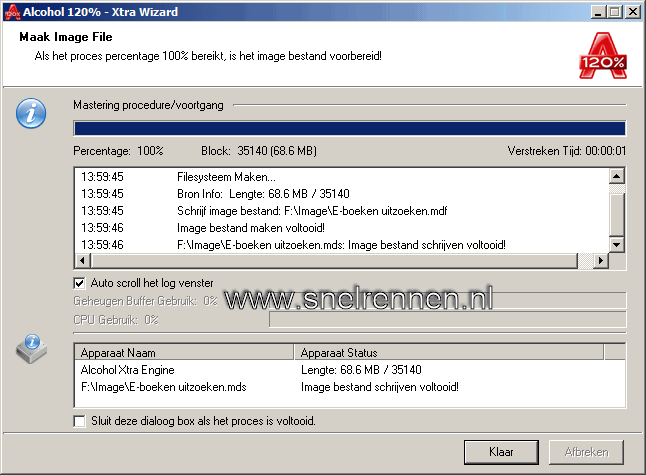Click the Block: 35140 (68.6 MB) value

pos(259,151)
